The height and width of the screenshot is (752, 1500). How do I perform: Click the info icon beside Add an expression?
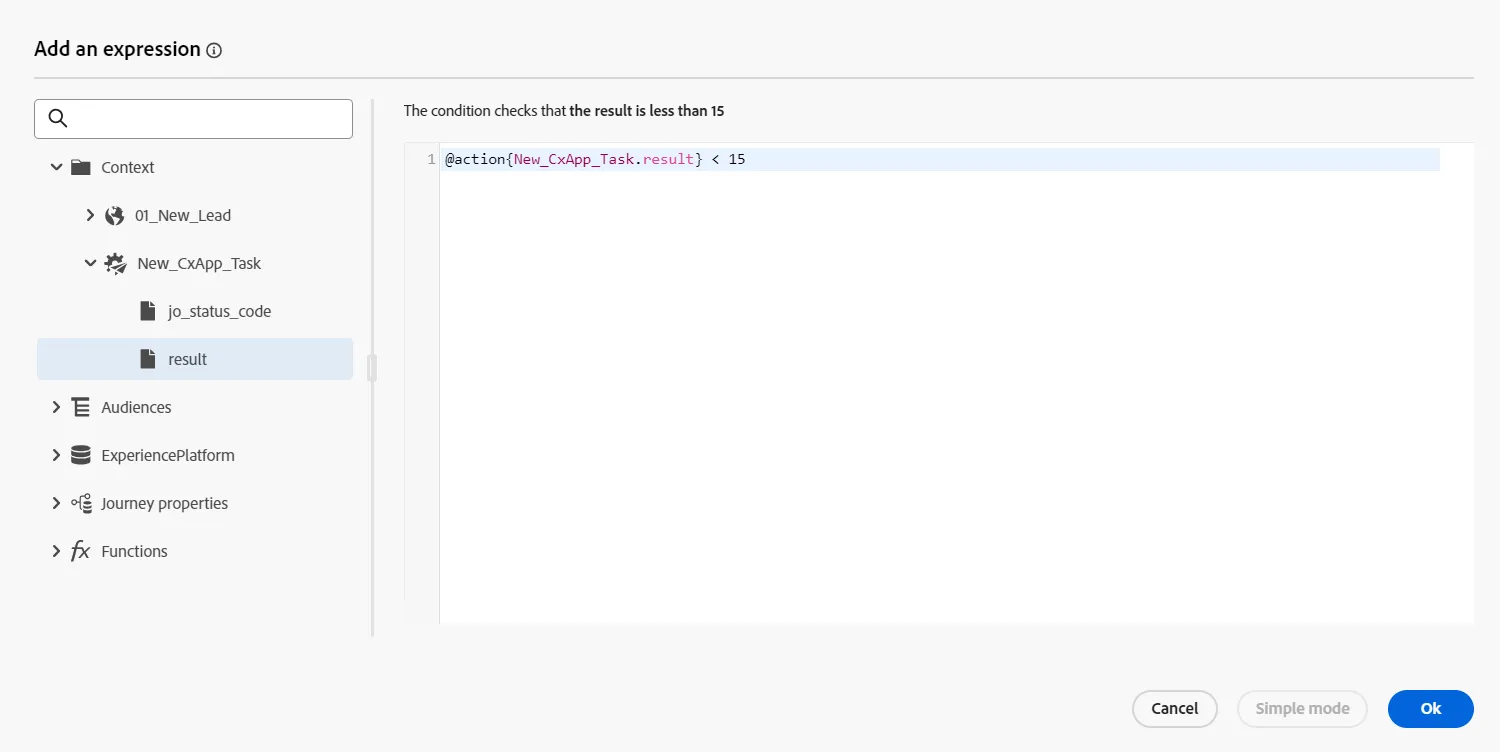214,50
